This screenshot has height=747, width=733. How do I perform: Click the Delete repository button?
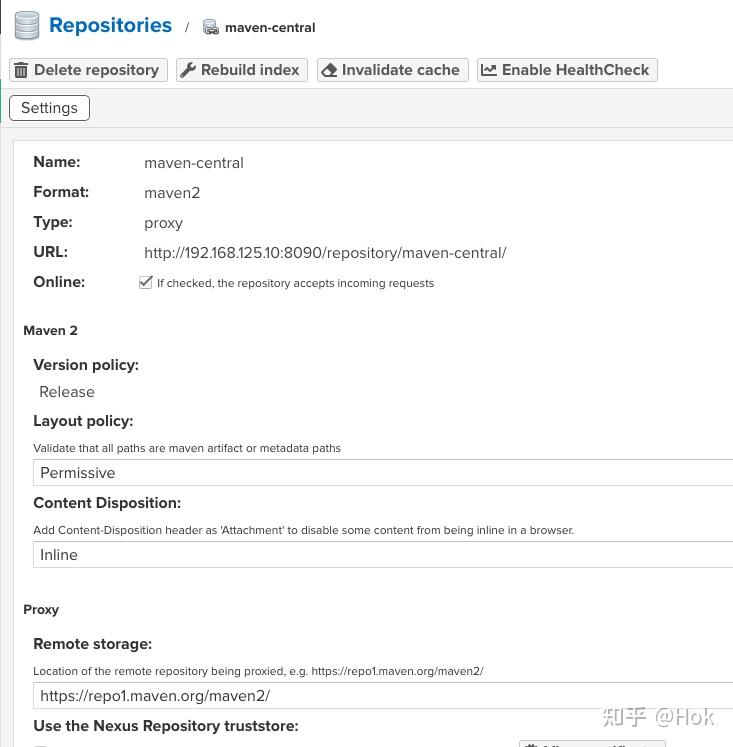89,70
